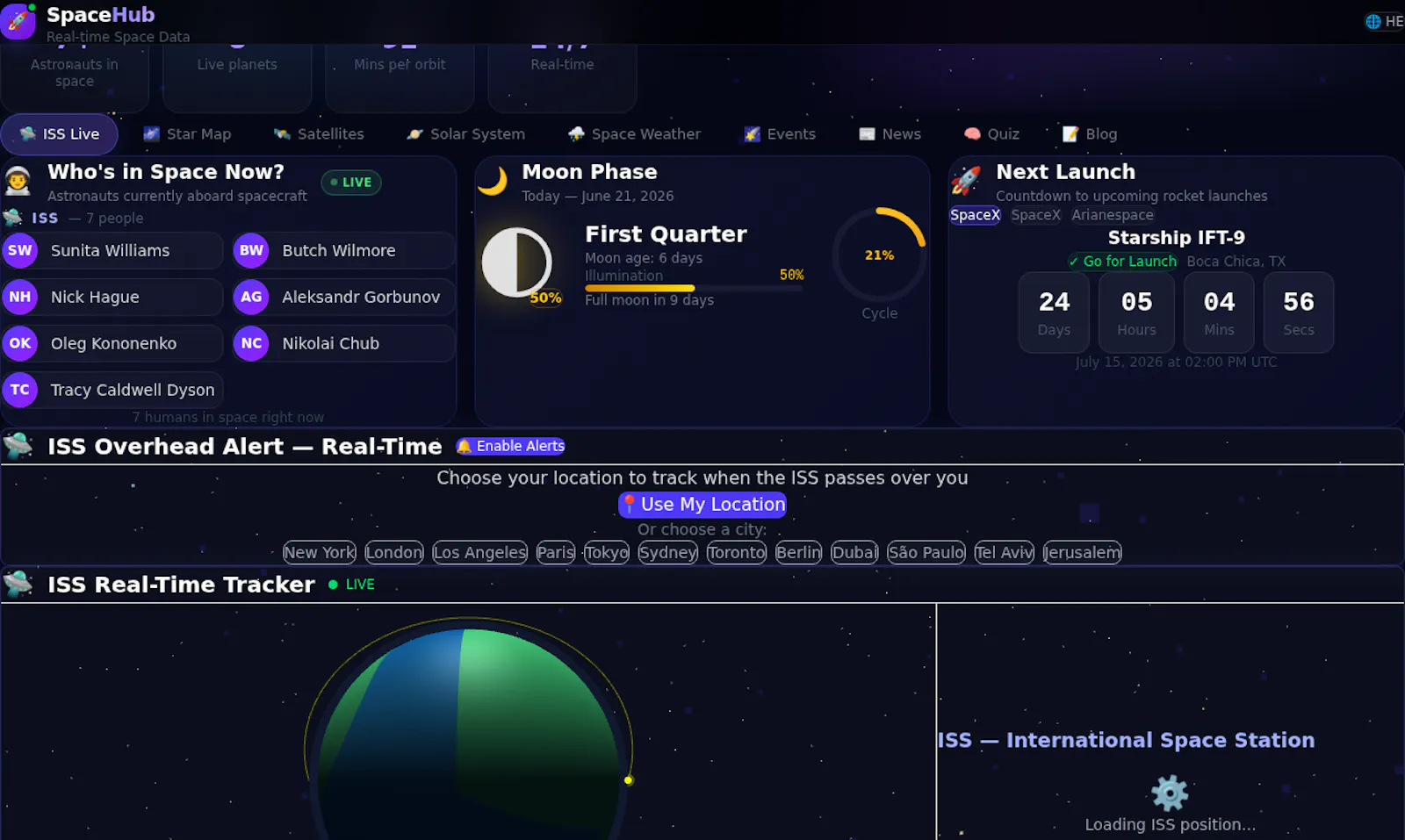Open the Star Map tab
Screen dimensions: 1405x840
(187, 134)
